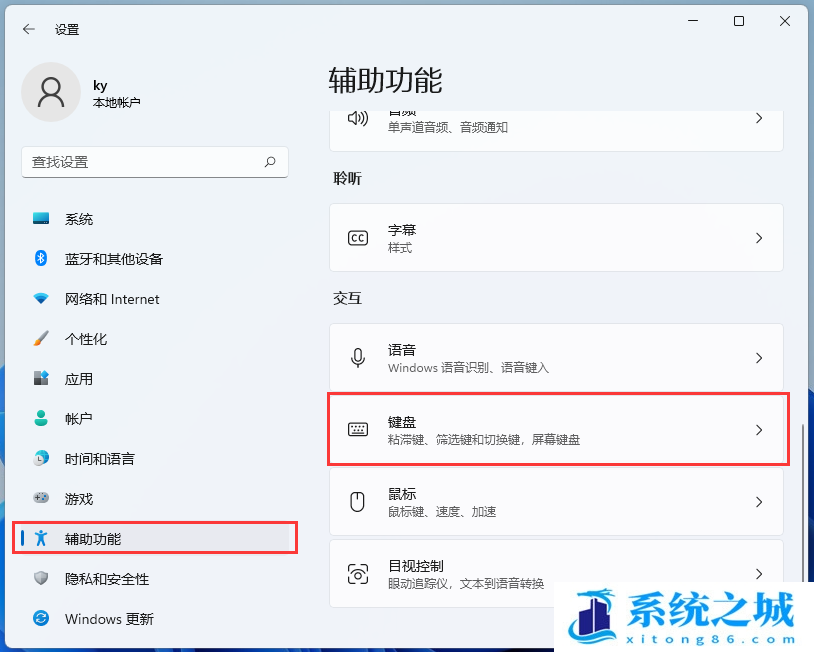Click the 查找设置 search box

(155, 162)
